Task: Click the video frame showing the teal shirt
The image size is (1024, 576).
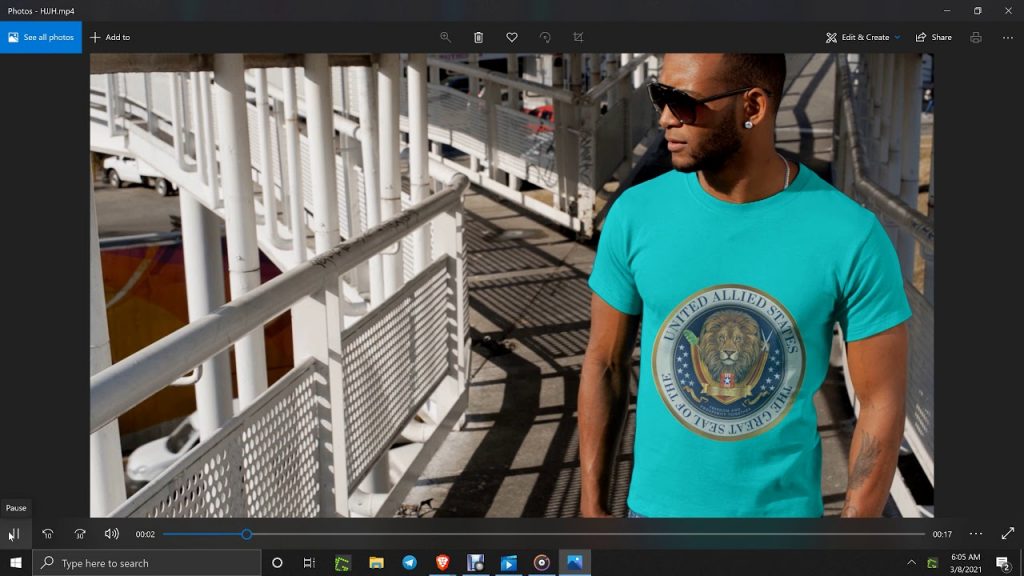Action: (511, 285)
